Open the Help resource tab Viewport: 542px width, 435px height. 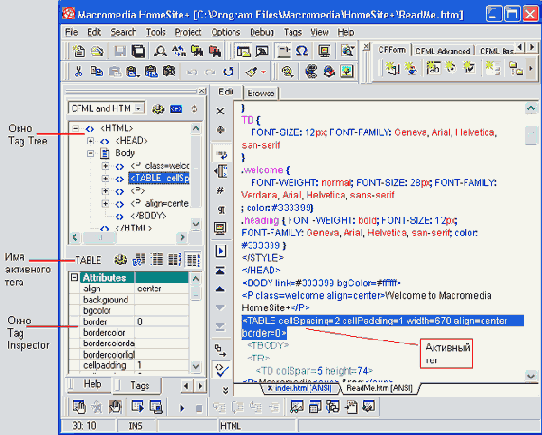(92, 384)
